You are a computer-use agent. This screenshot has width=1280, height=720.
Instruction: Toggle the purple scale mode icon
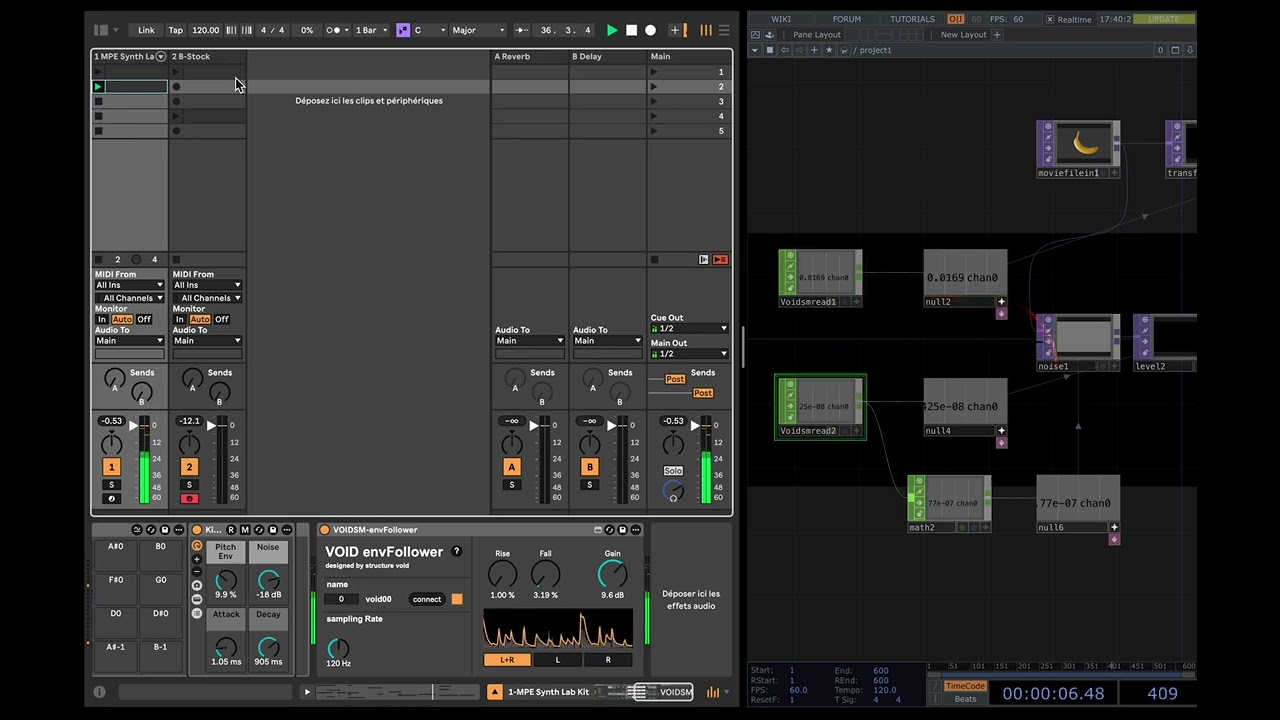pos(403,30)
